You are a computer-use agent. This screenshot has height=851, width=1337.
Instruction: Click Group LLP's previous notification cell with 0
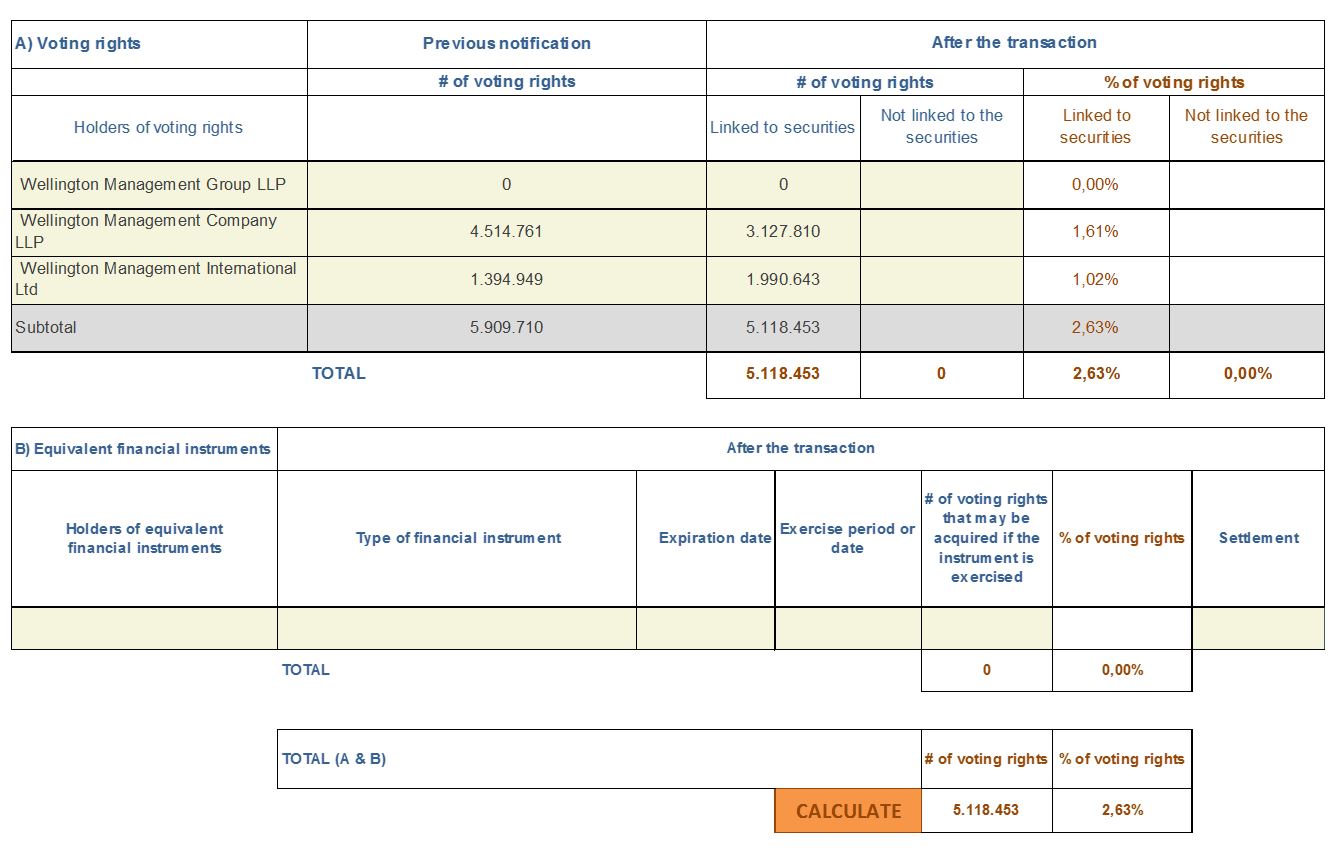(507, 185)
